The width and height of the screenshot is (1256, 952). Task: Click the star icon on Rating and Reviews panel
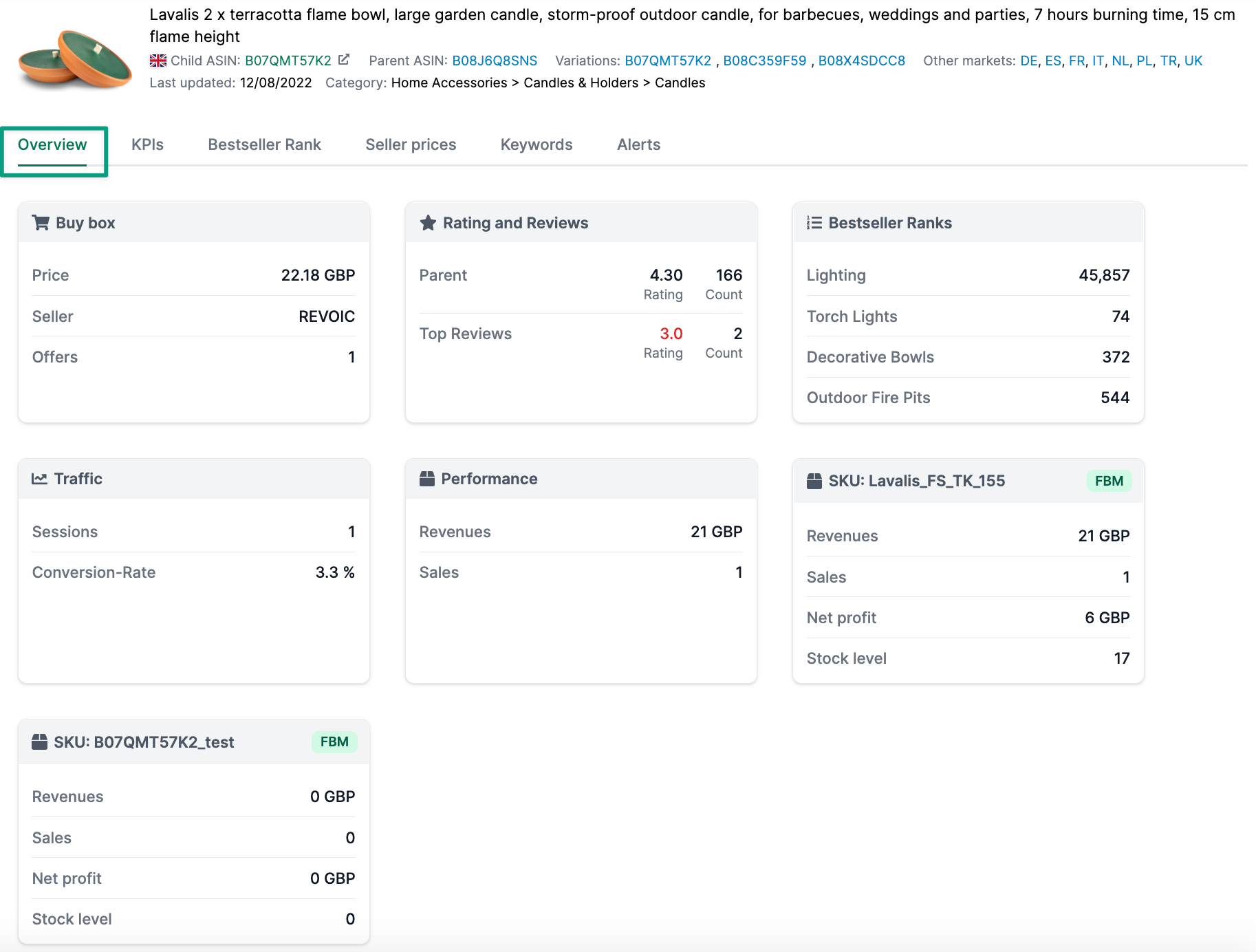428,222
